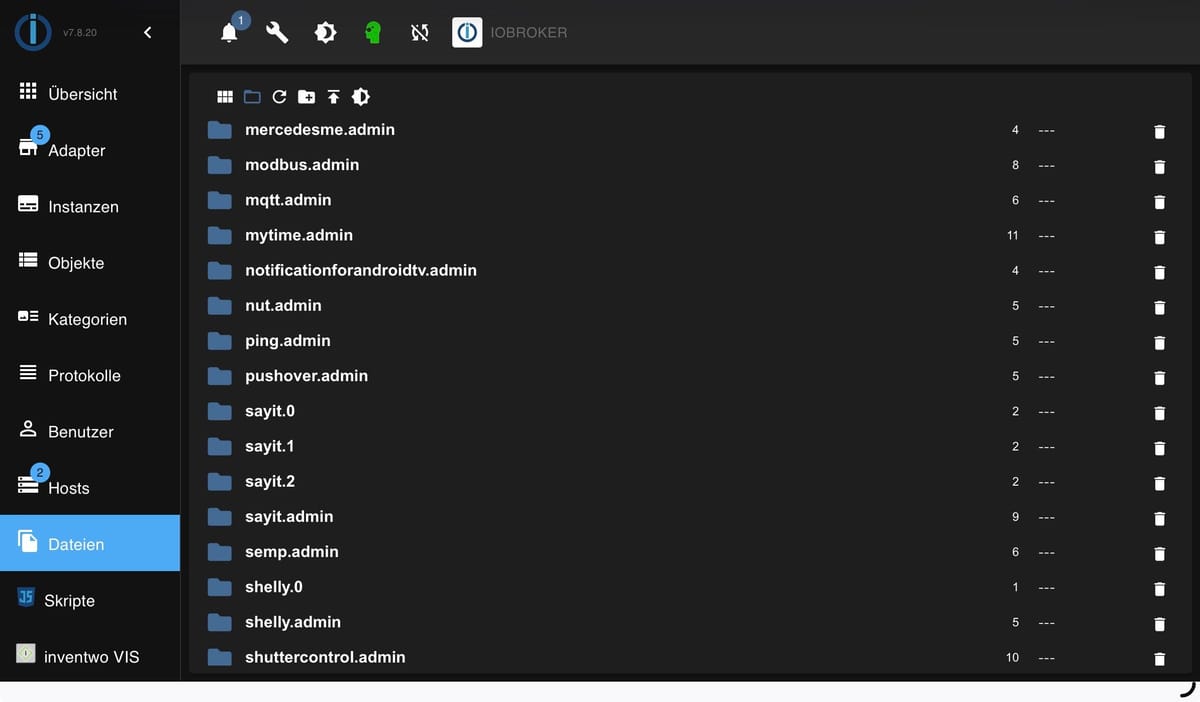1200x702 pixels.
Task: Open the notifications bell
Action: click(x=229, y=33)
